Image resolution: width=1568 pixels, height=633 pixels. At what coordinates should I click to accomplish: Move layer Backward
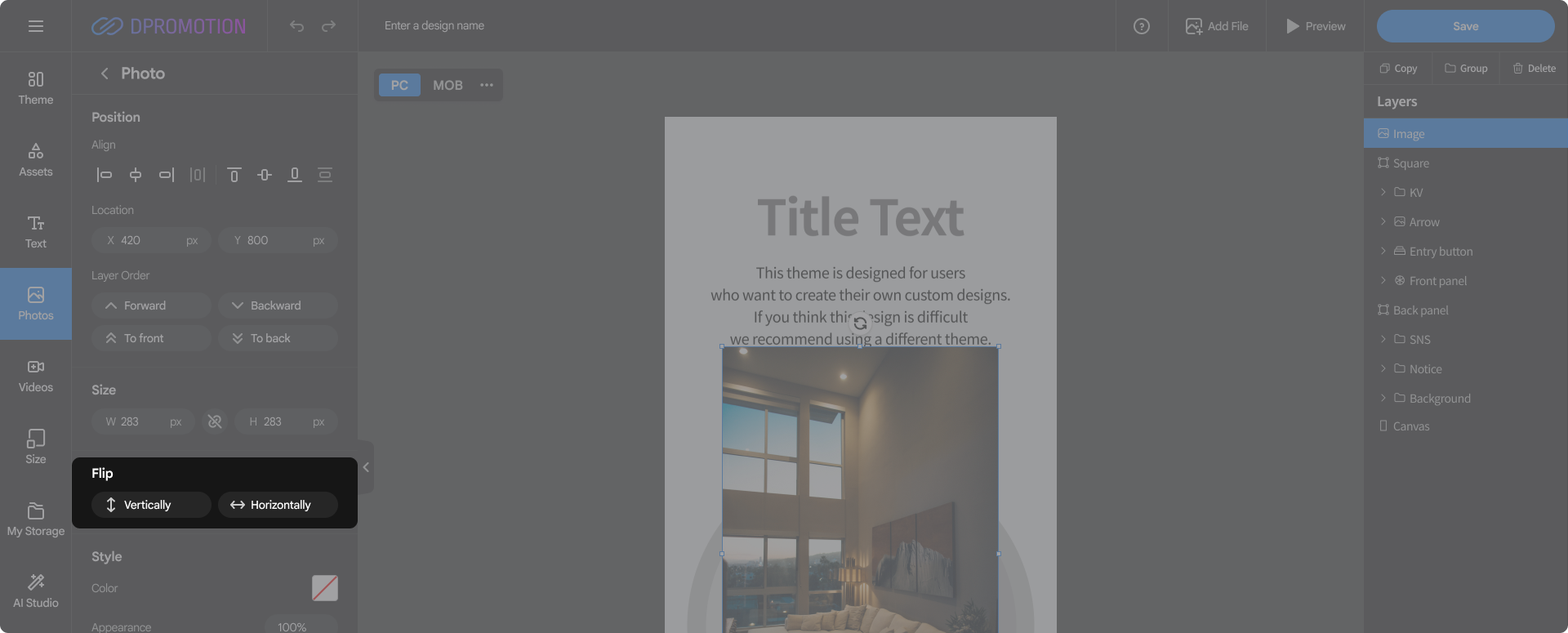point(278,305)
